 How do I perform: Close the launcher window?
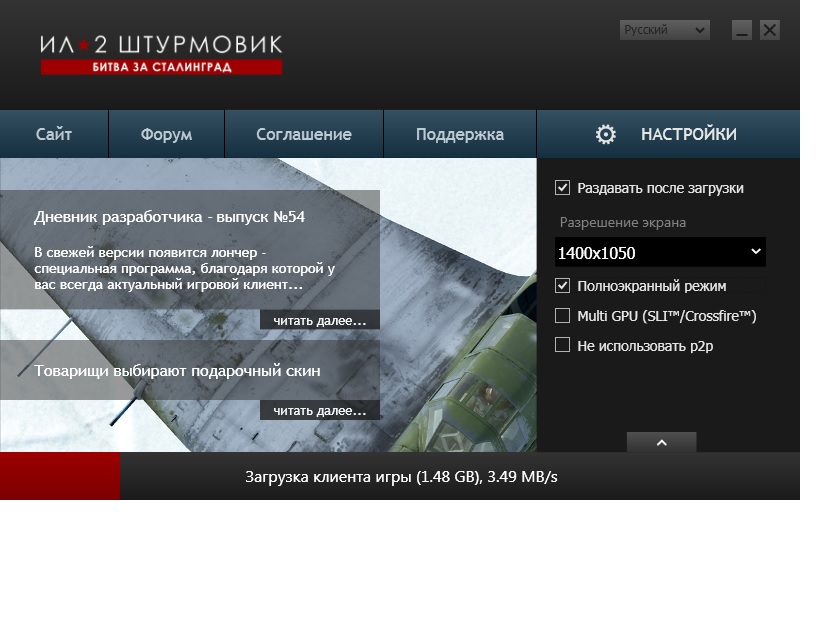click(770, 30)
